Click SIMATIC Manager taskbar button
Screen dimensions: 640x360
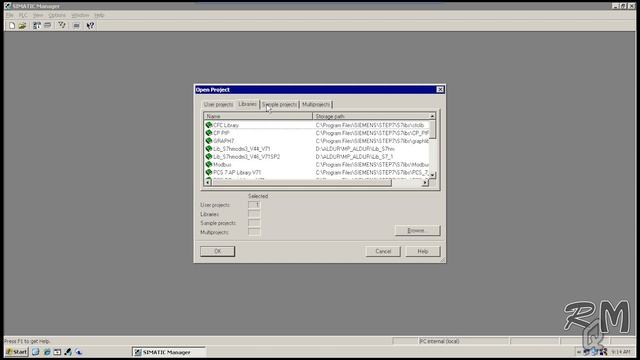tap(169, 351)
